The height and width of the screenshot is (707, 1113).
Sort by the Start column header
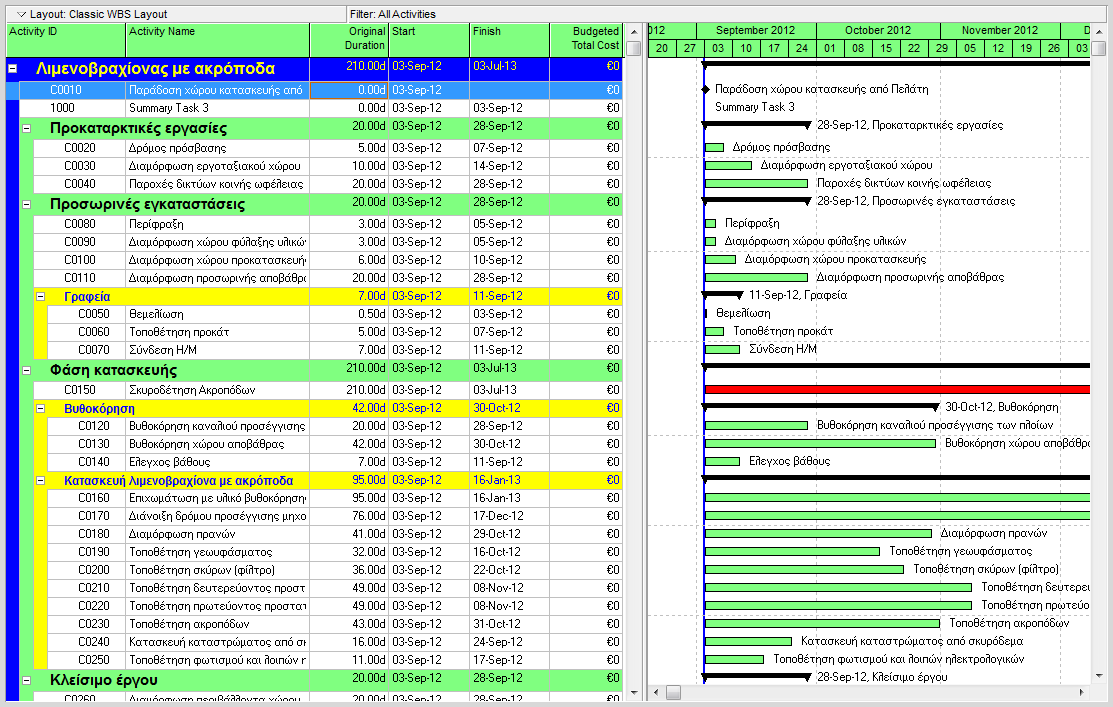point(429,40)
